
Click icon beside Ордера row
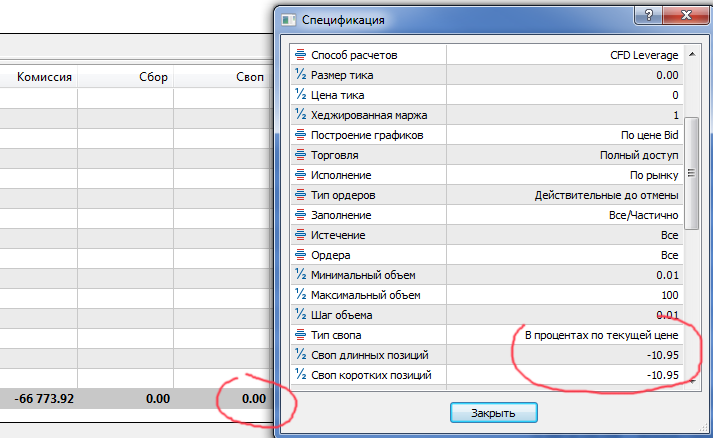300,255
